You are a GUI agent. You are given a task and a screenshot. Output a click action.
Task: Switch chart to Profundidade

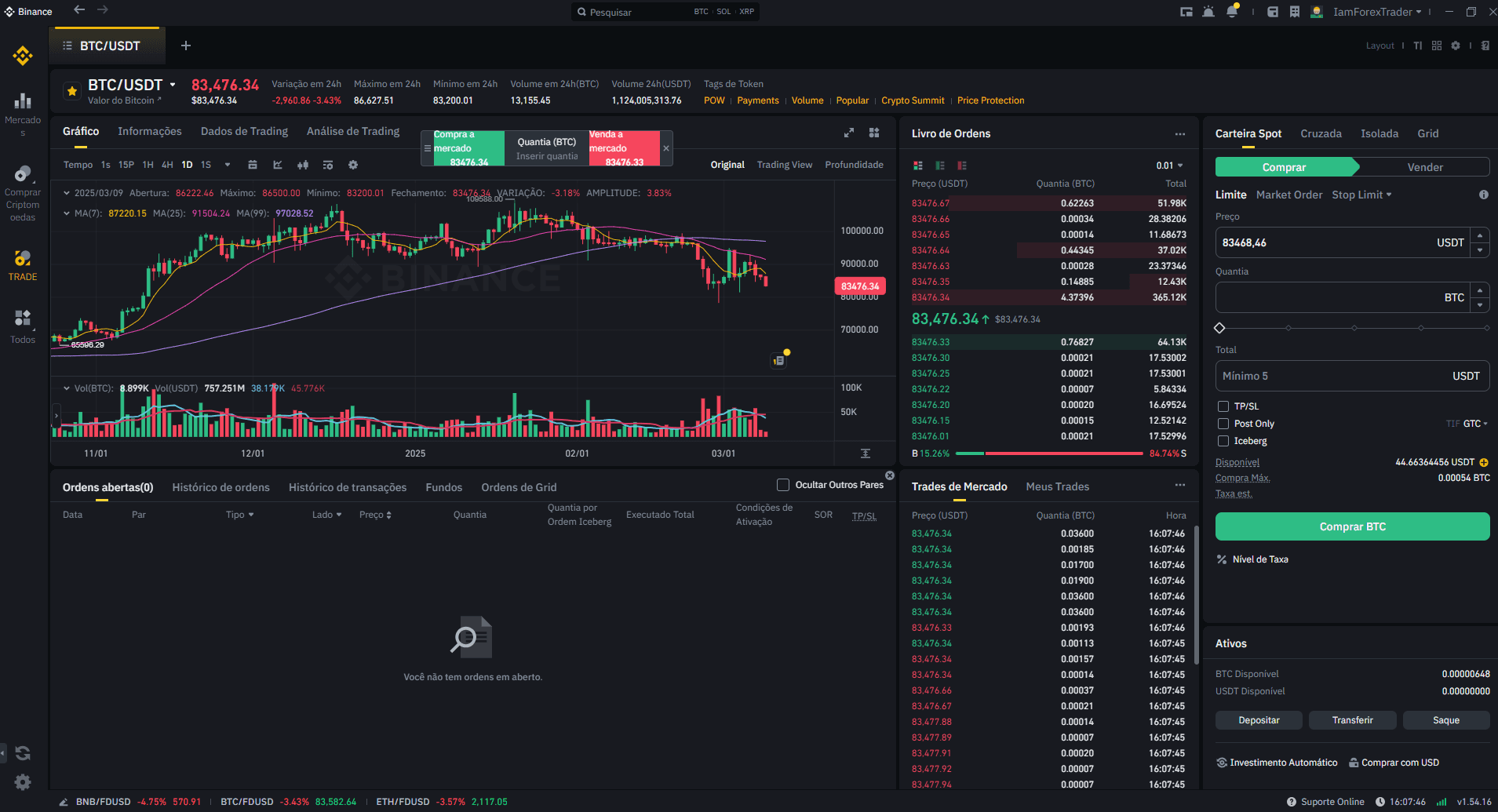click(854, 165)
